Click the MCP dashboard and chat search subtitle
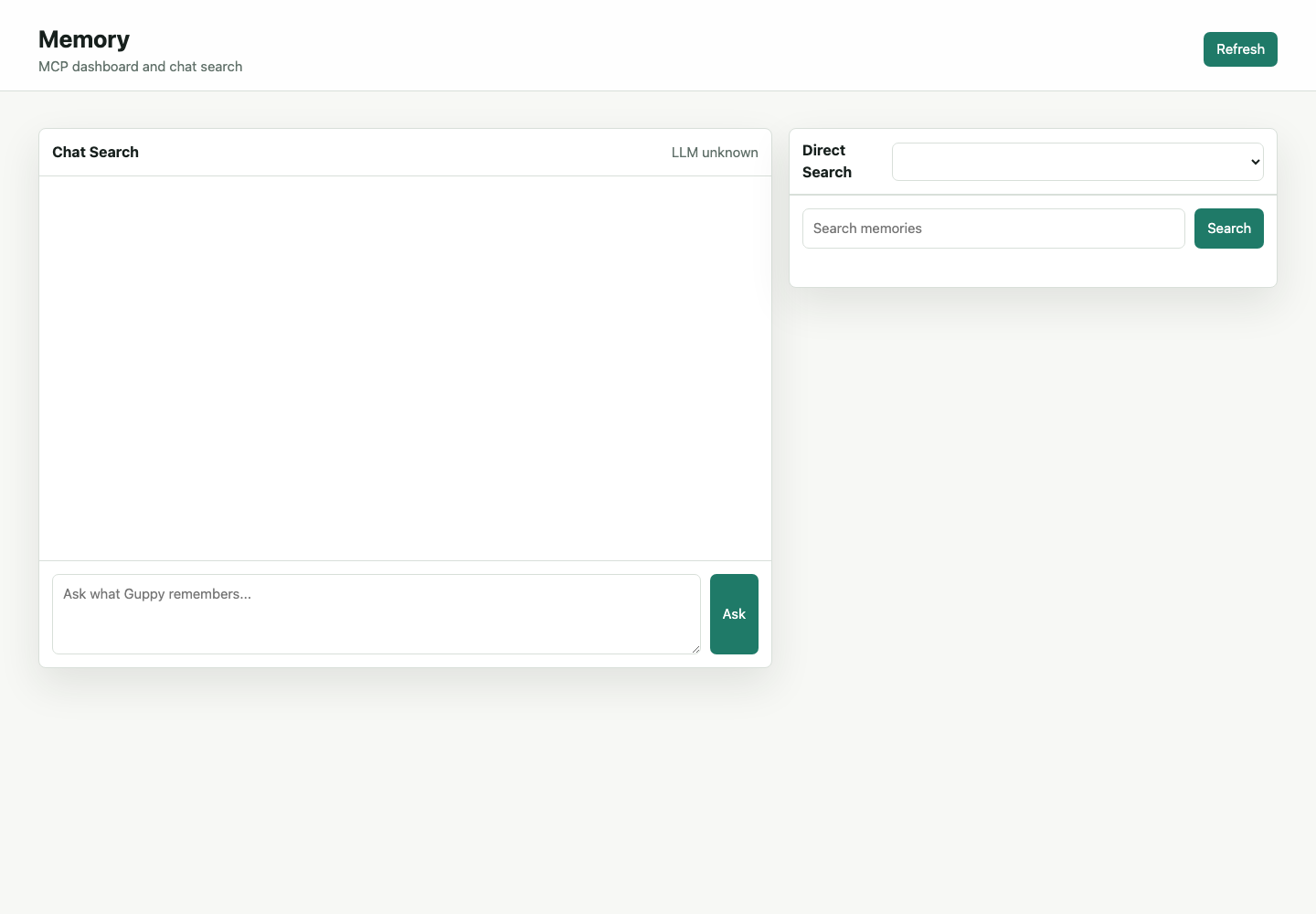Screen dimensions: 1316x914 click(140, 67)
